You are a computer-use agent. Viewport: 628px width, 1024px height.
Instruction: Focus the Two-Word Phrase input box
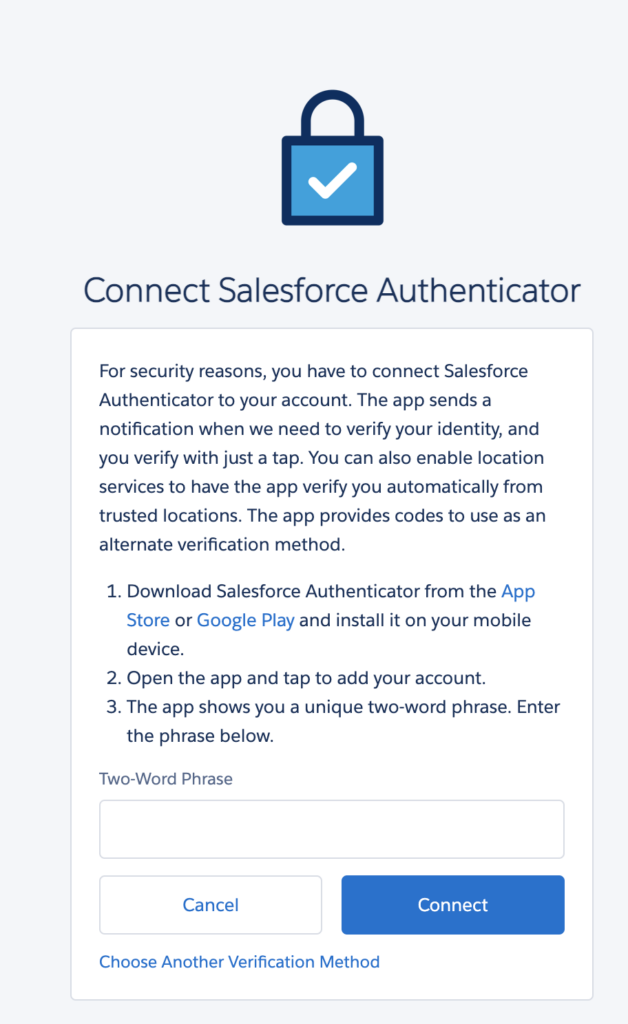point(332,829)
